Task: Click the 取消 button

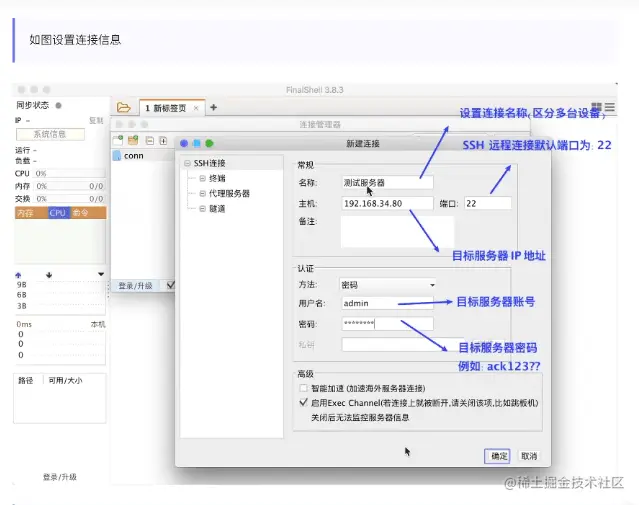Action: coord(529,456)
